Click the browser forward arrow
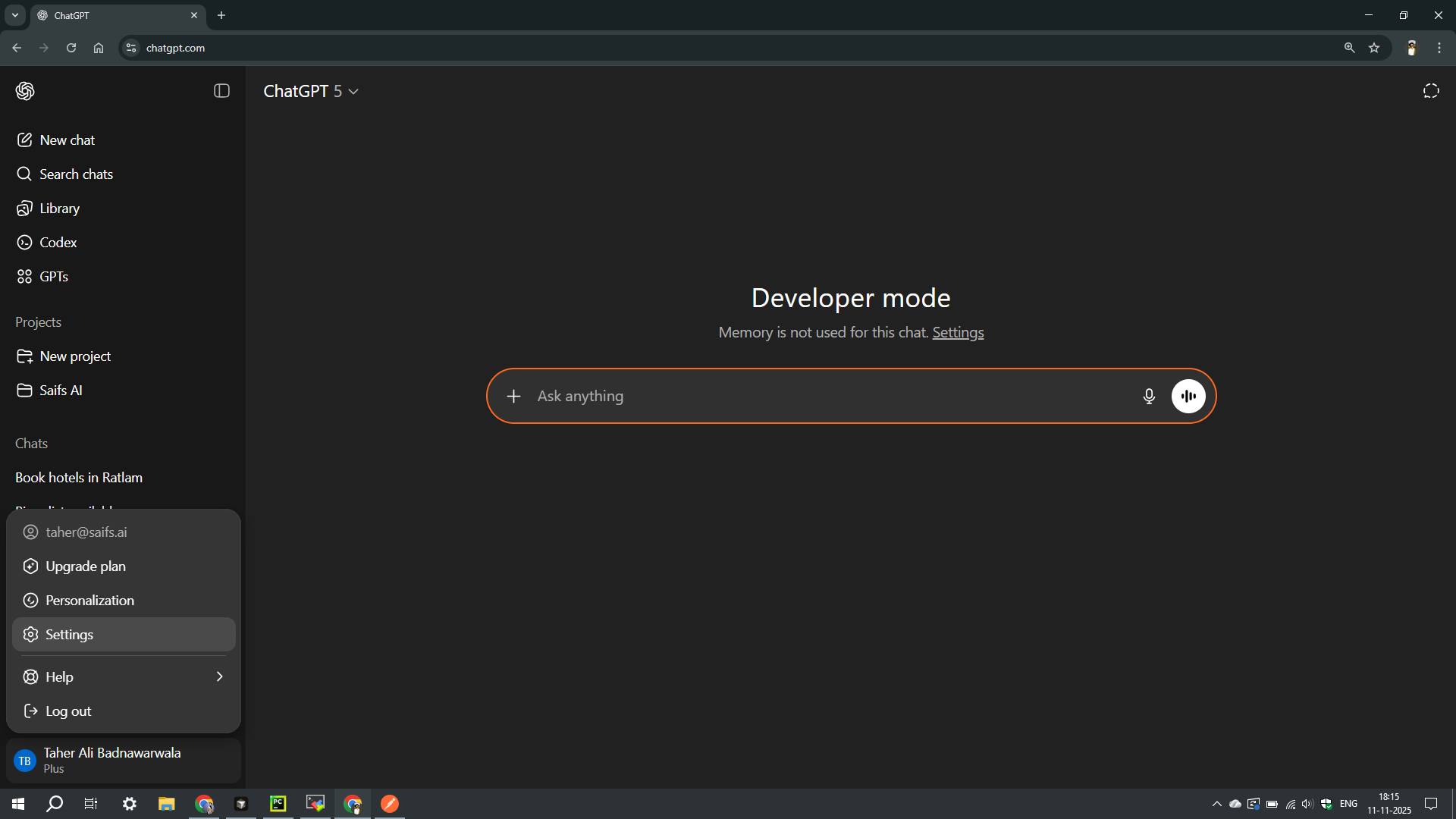1456x819 pixels. point(44,48)
